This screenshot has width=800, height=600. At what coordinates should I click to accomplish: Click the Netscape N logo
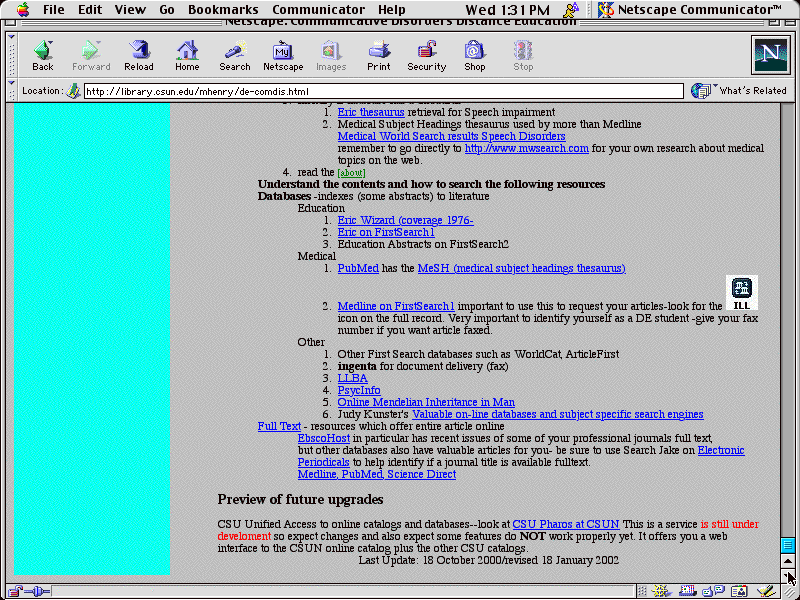coord(770,55)
